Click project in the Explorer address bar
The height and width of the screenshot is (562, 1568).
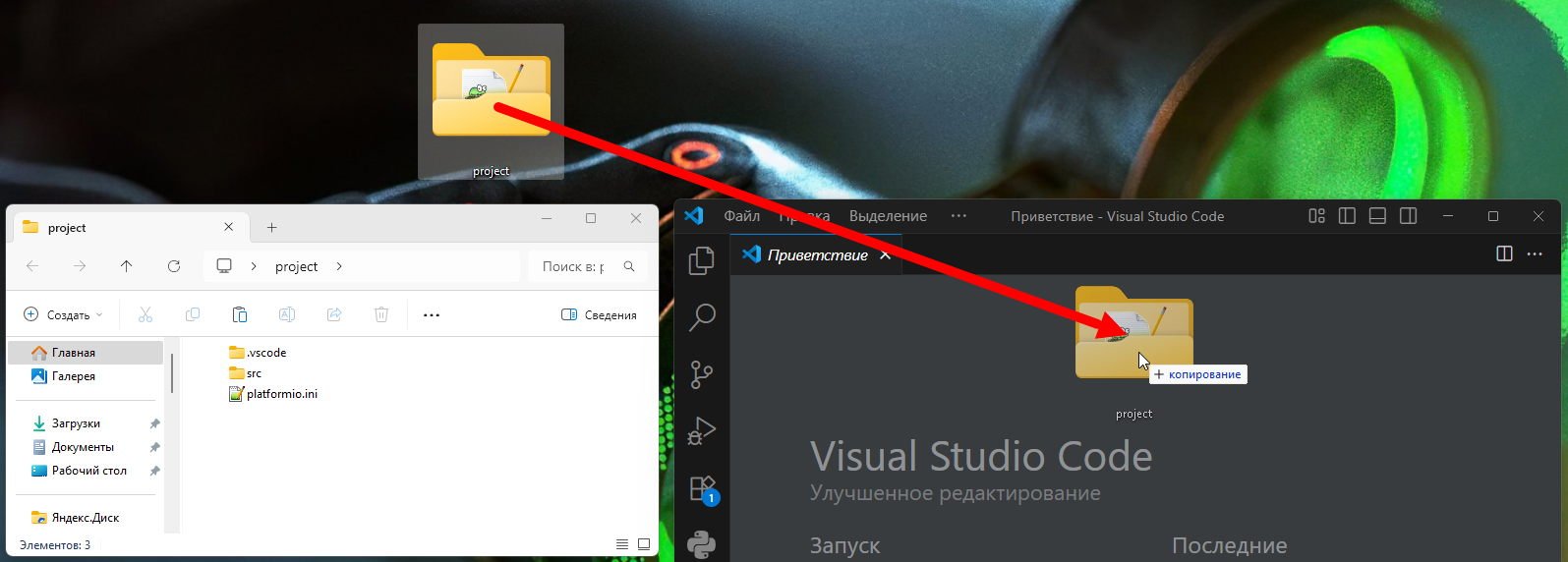pos(296,266)
